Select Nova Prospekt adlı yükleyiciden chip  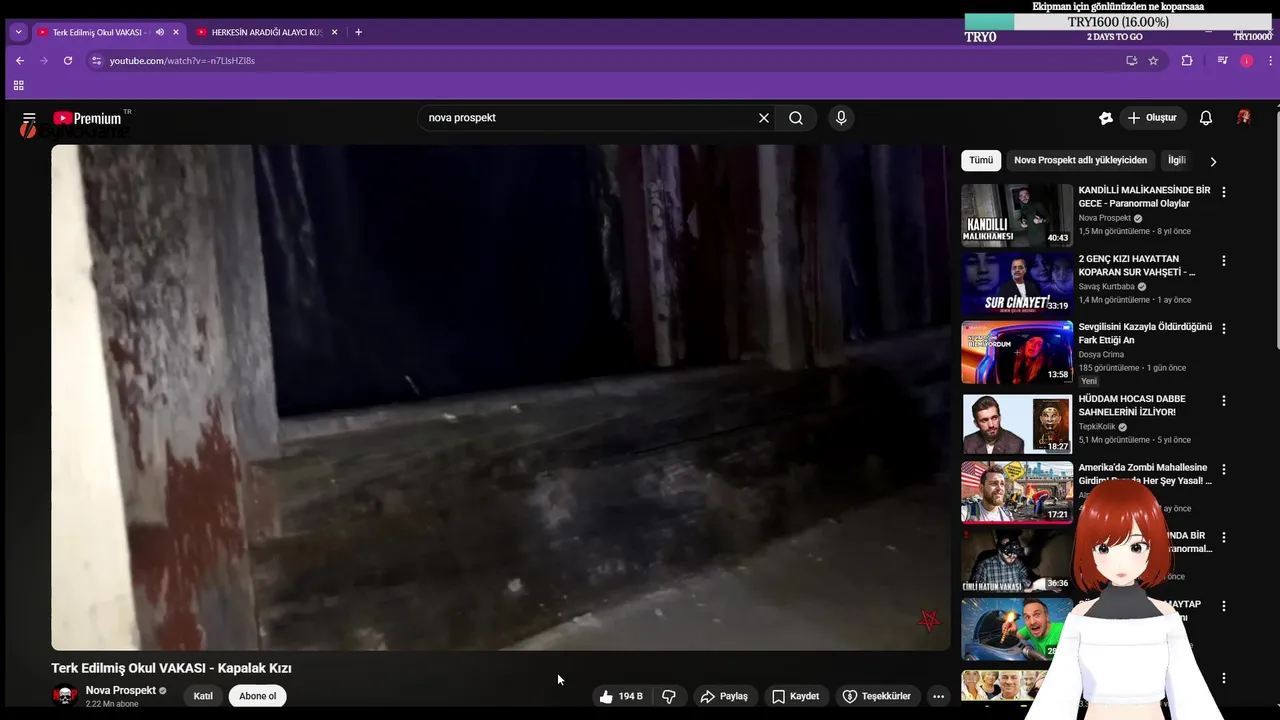1080,160
